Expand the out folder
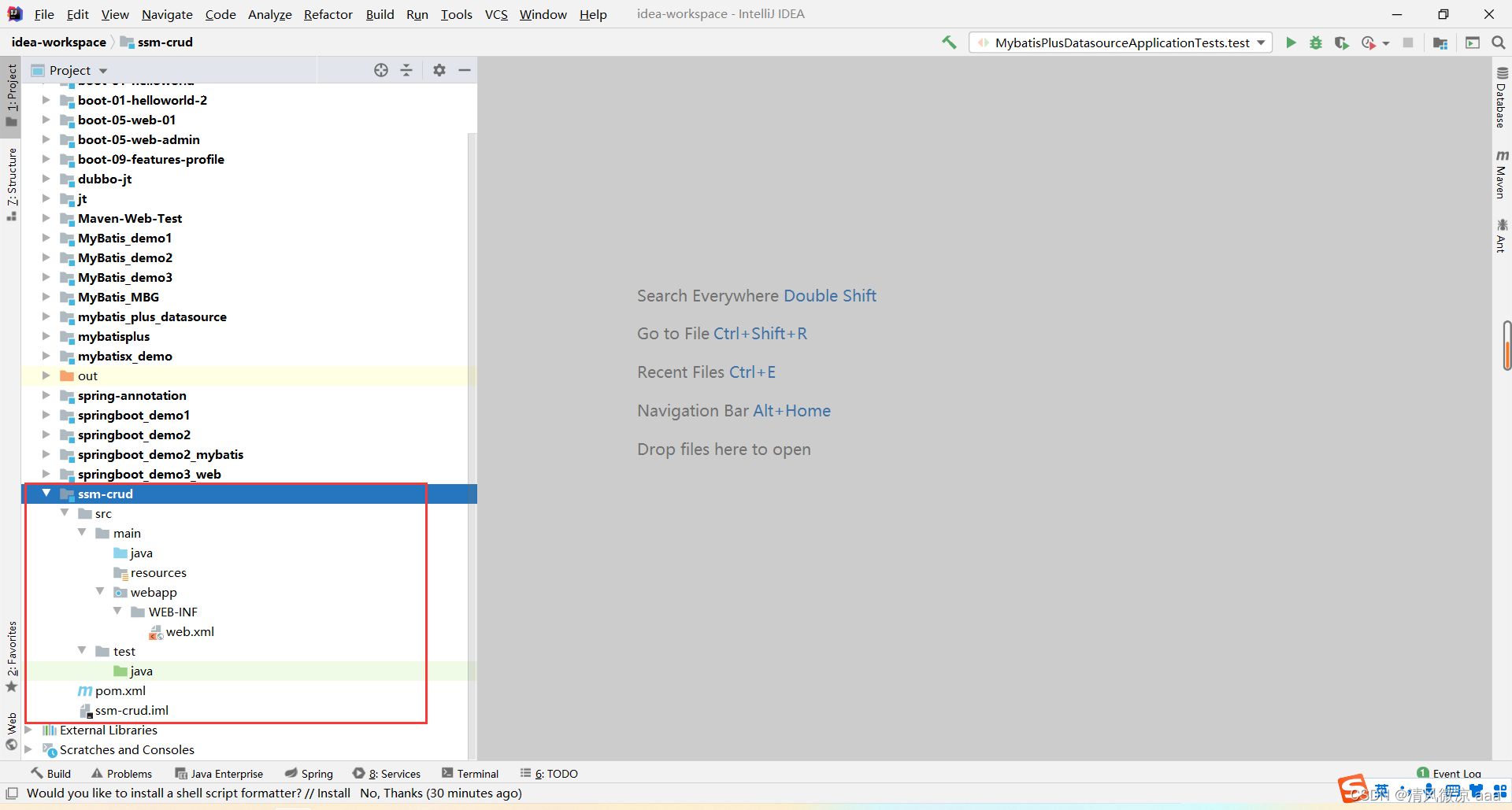Screen dimensions: 1512x810 [x=46, y=375]
